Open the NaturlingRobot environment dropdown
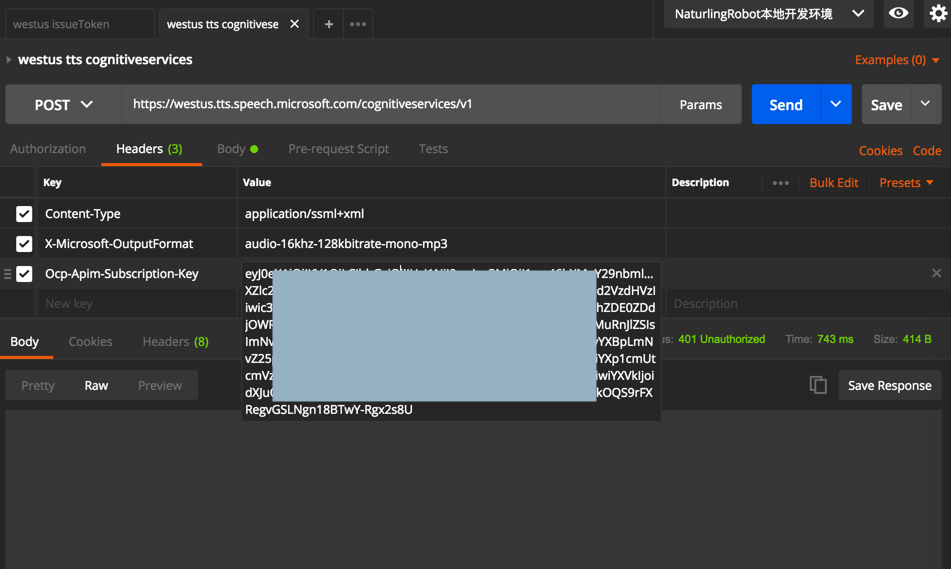This screenshot has height=569, width=951. coord(767,14)
